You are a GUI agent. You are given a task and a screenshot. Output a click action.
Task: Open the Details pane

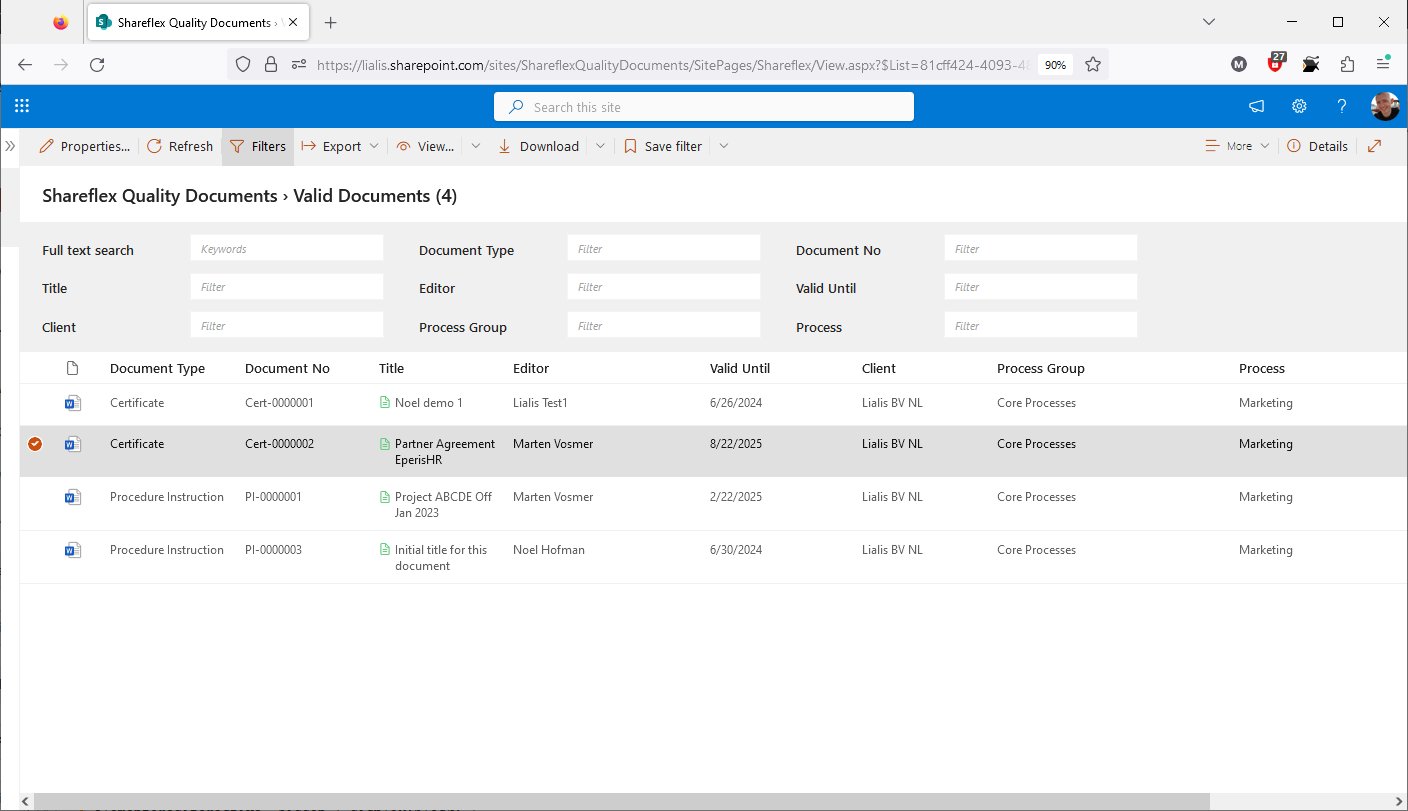click(1317, 146)
